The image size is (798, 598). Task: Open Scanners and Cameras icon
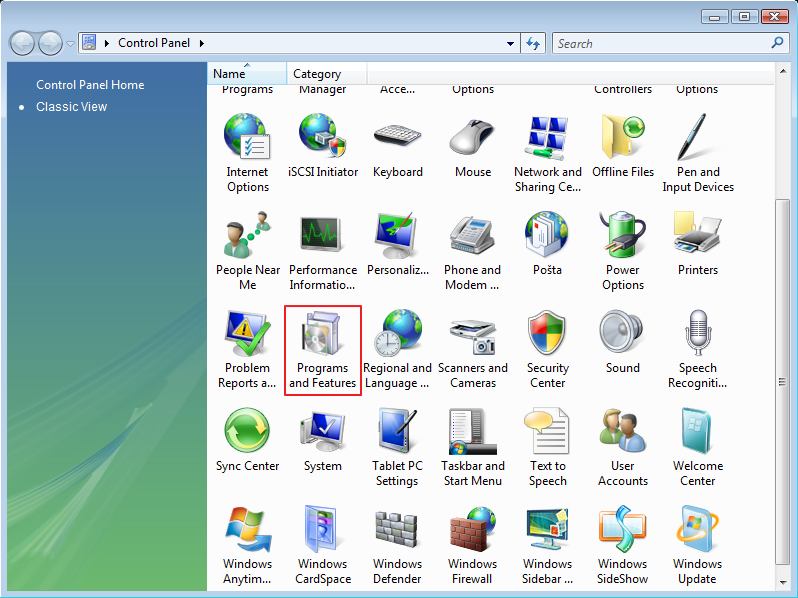click(472, 335)
